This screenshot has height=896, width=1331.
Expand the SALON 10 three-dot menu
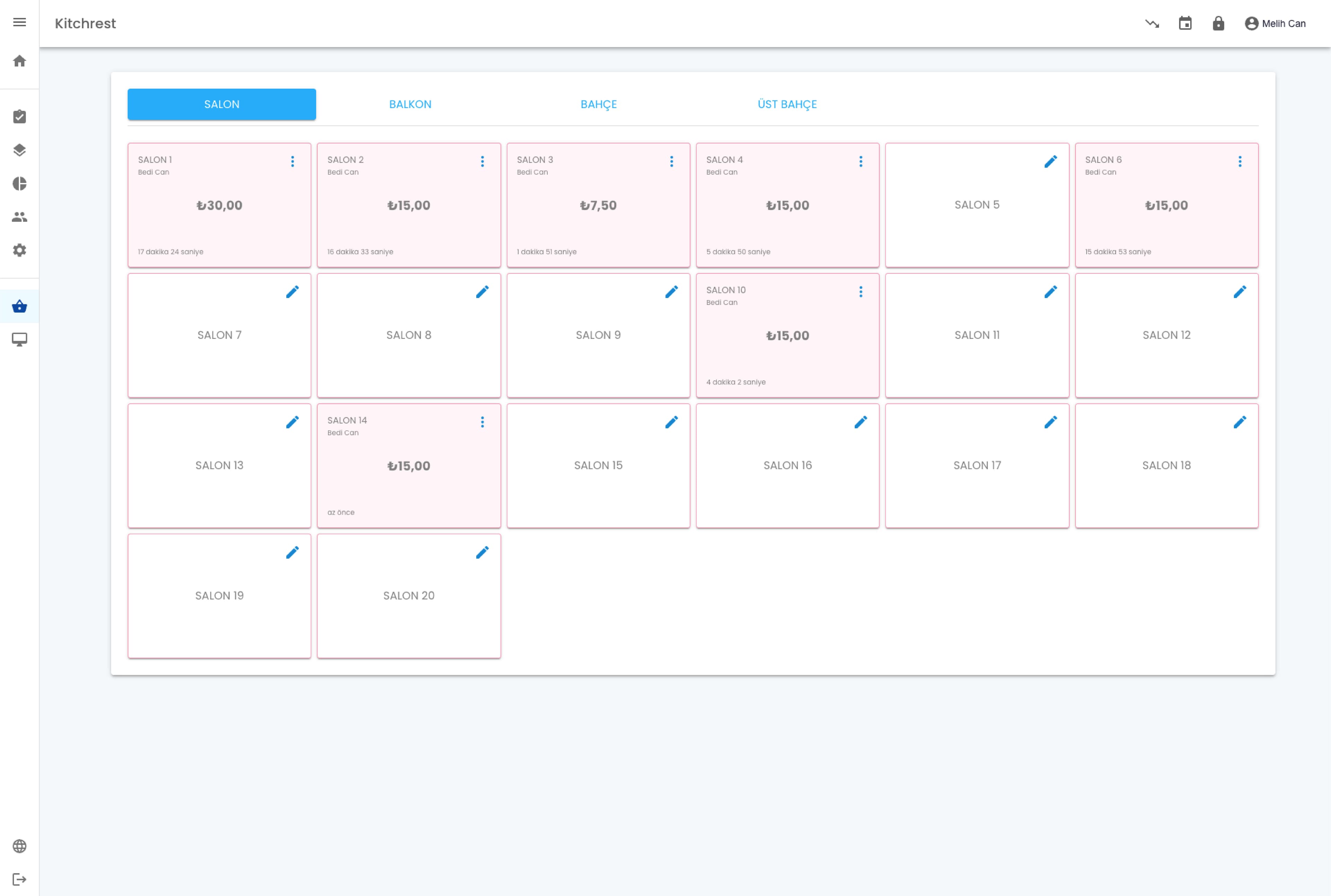861,292
